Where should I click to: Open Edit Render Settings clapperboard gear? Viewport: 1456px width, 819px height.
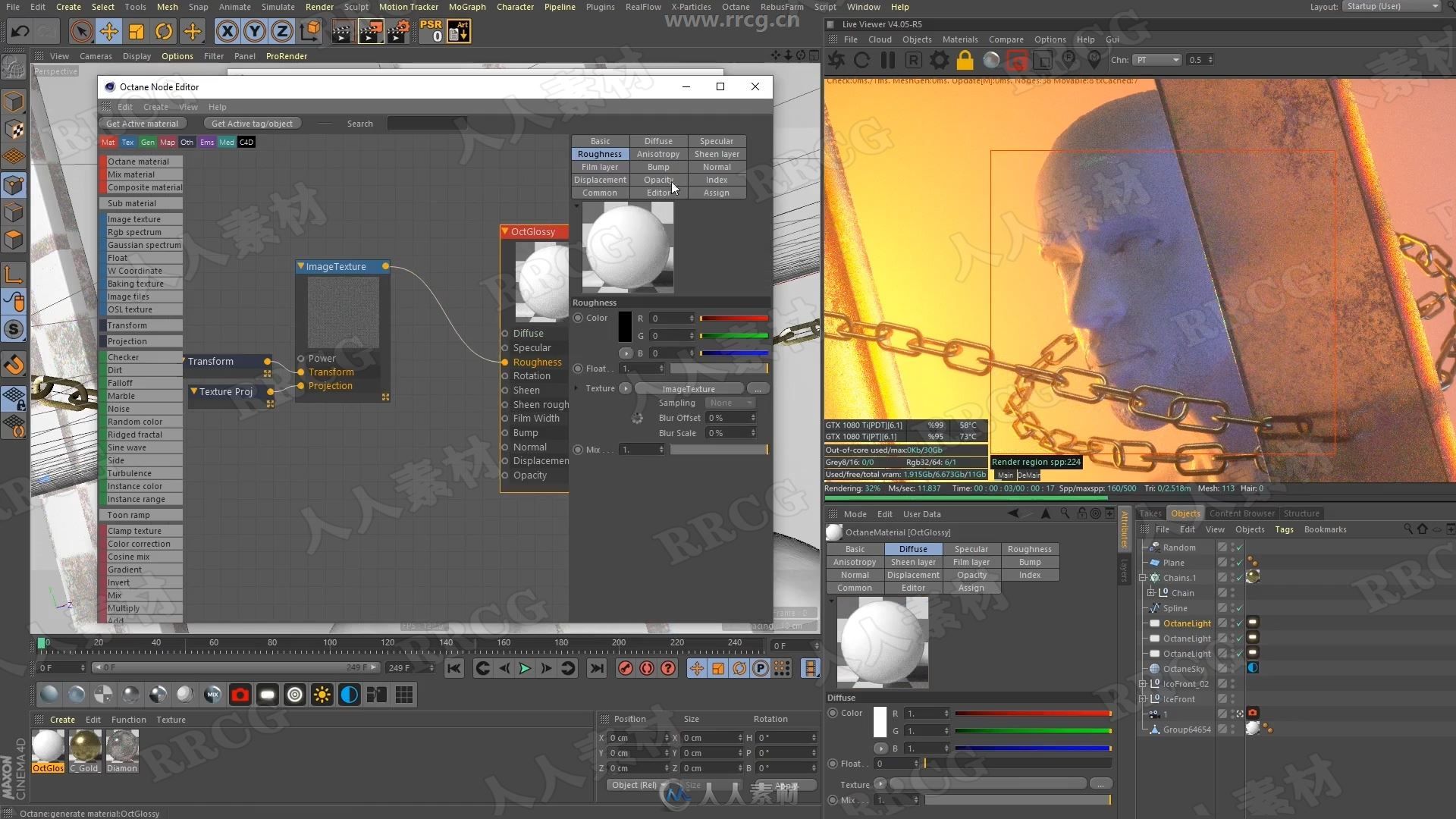(x=398, y=31)
